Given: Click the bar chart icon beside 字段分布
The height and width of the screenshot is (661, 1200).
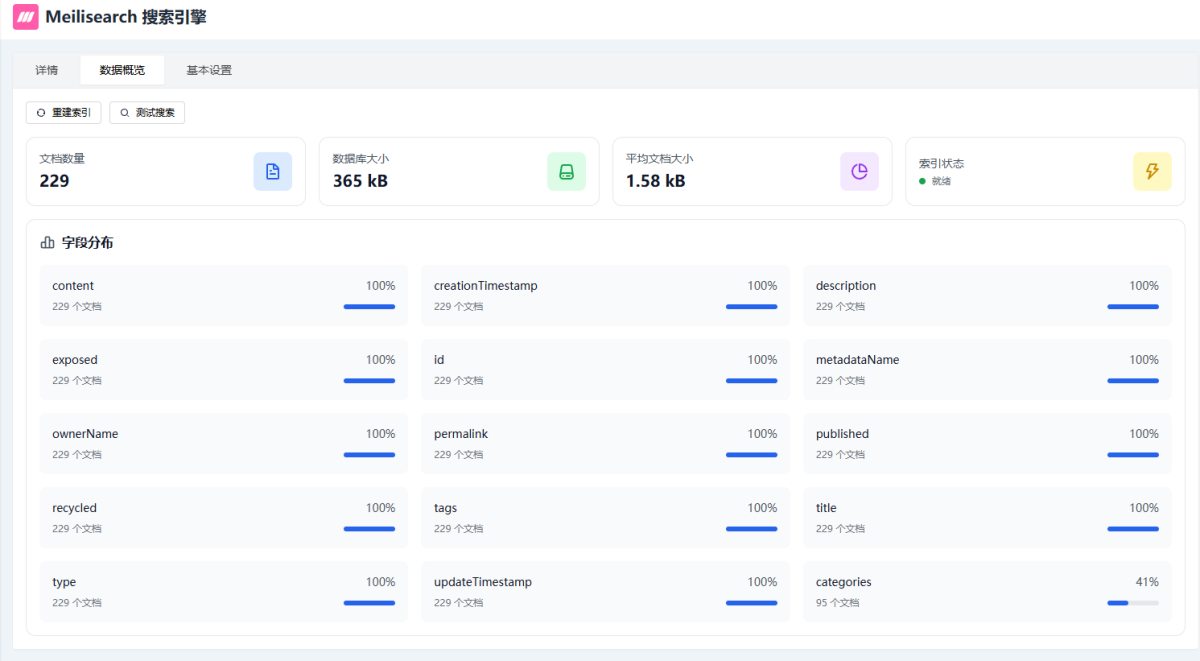Looking at the screenshot, I should (x=47, y=243).
